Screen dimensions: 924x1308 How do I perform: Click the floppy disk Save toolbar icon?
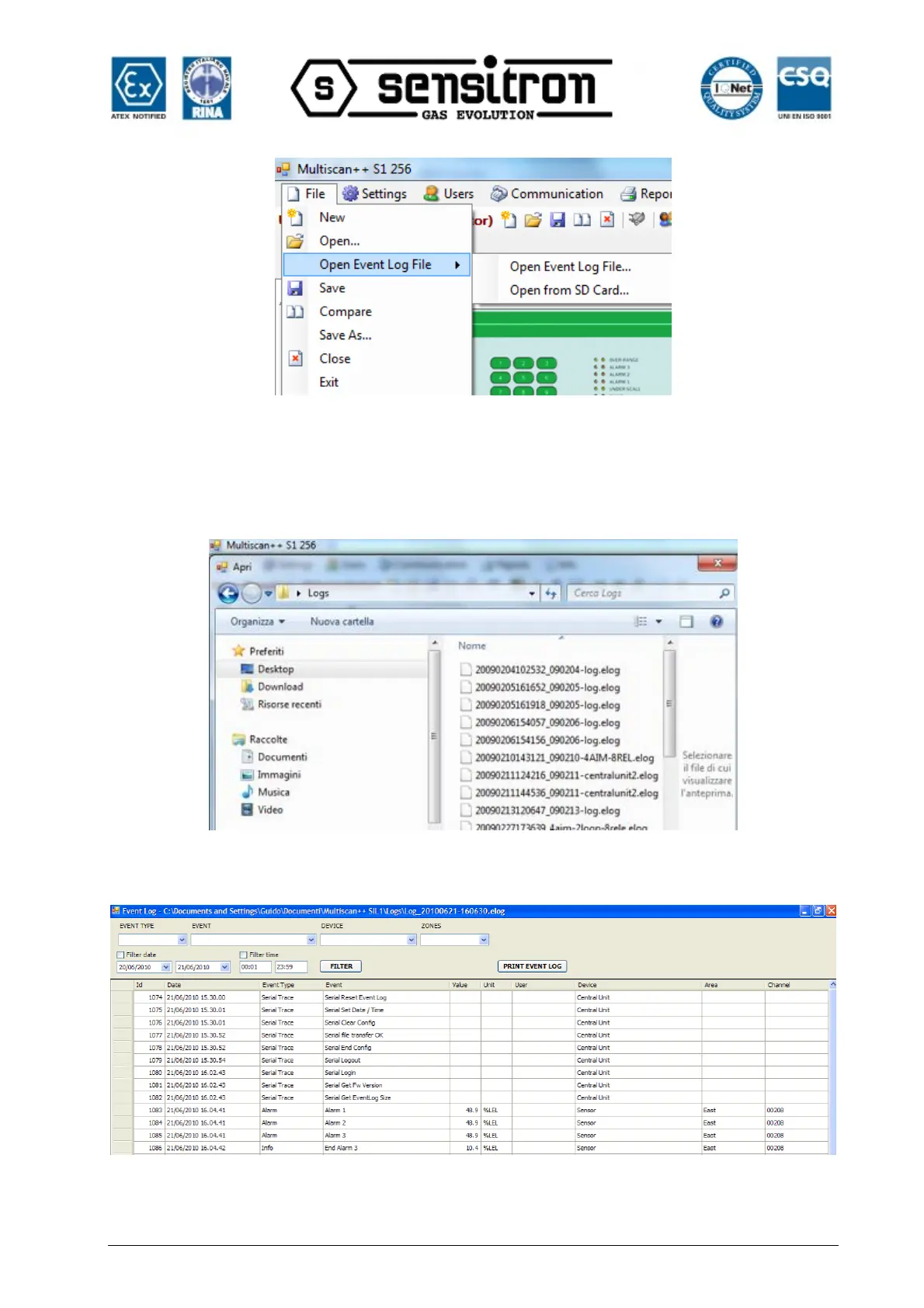tap(558, 220)
